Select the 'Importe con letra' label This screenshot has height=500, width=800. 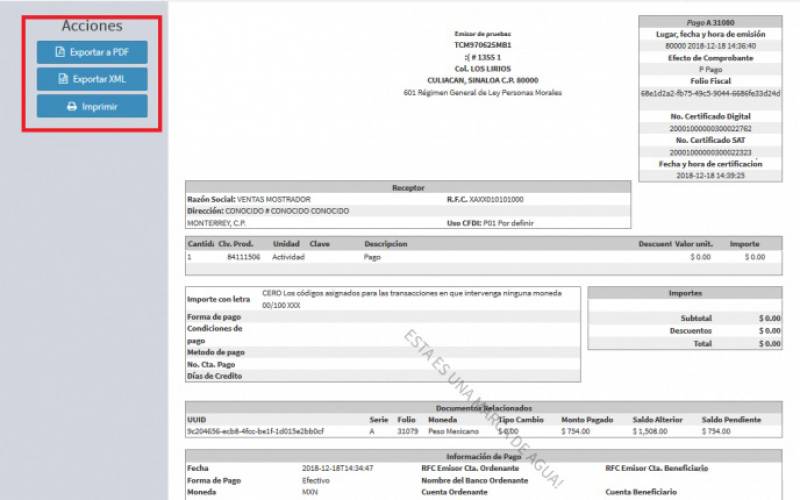(218, 299)
